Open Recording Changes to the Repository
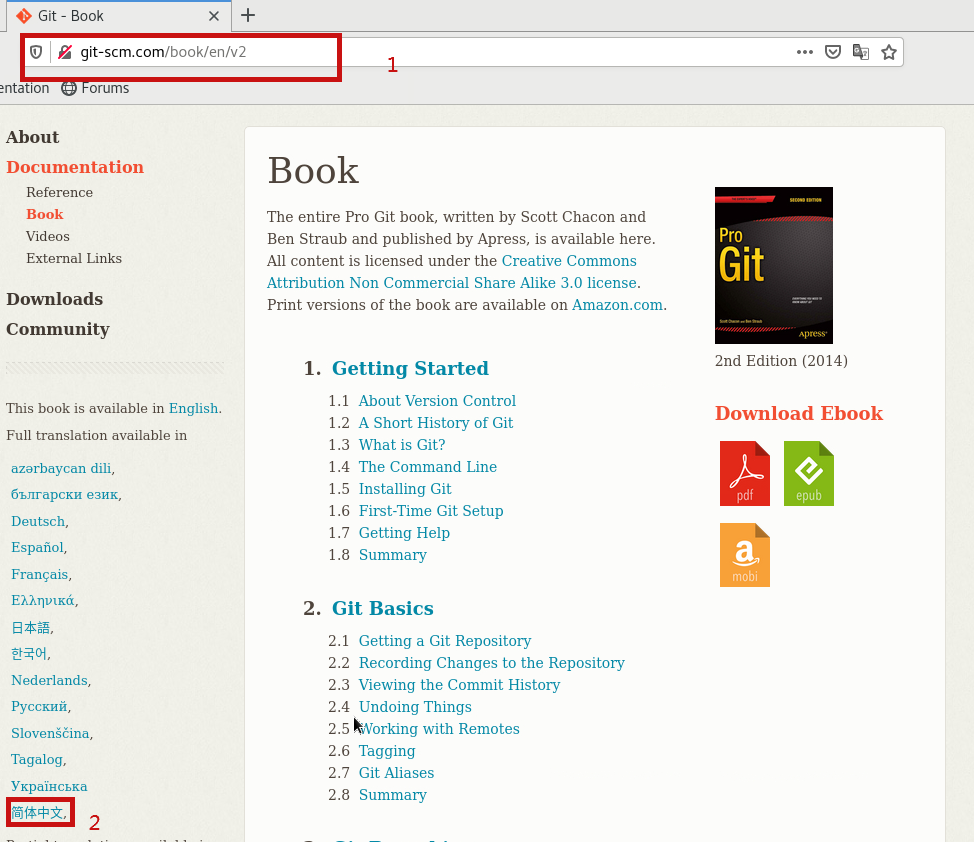Image resolution: width=974 pixels, height=842 pixels. point(491,663)
